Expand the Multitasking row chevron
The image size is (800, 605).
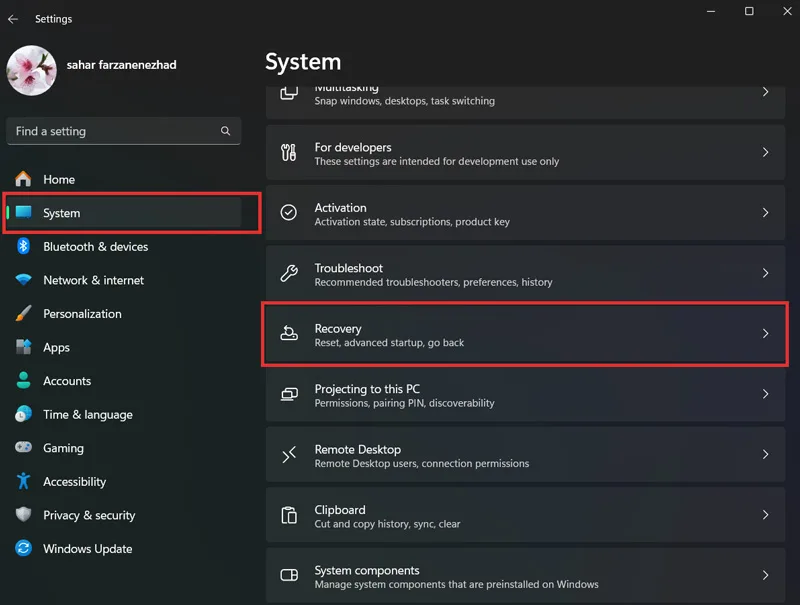(x=765, y=92)
